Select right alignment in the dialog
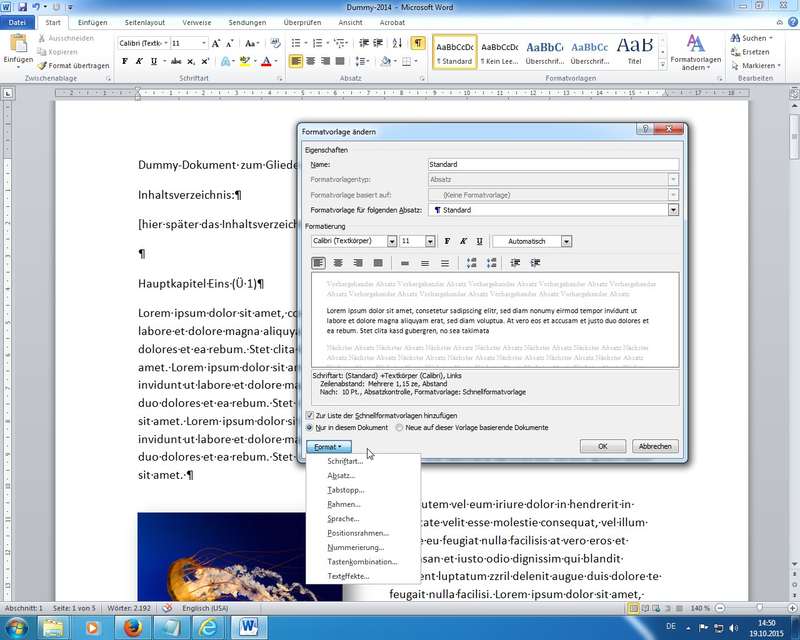This screenshot has height=640, width=800. [x=358, y=263]
